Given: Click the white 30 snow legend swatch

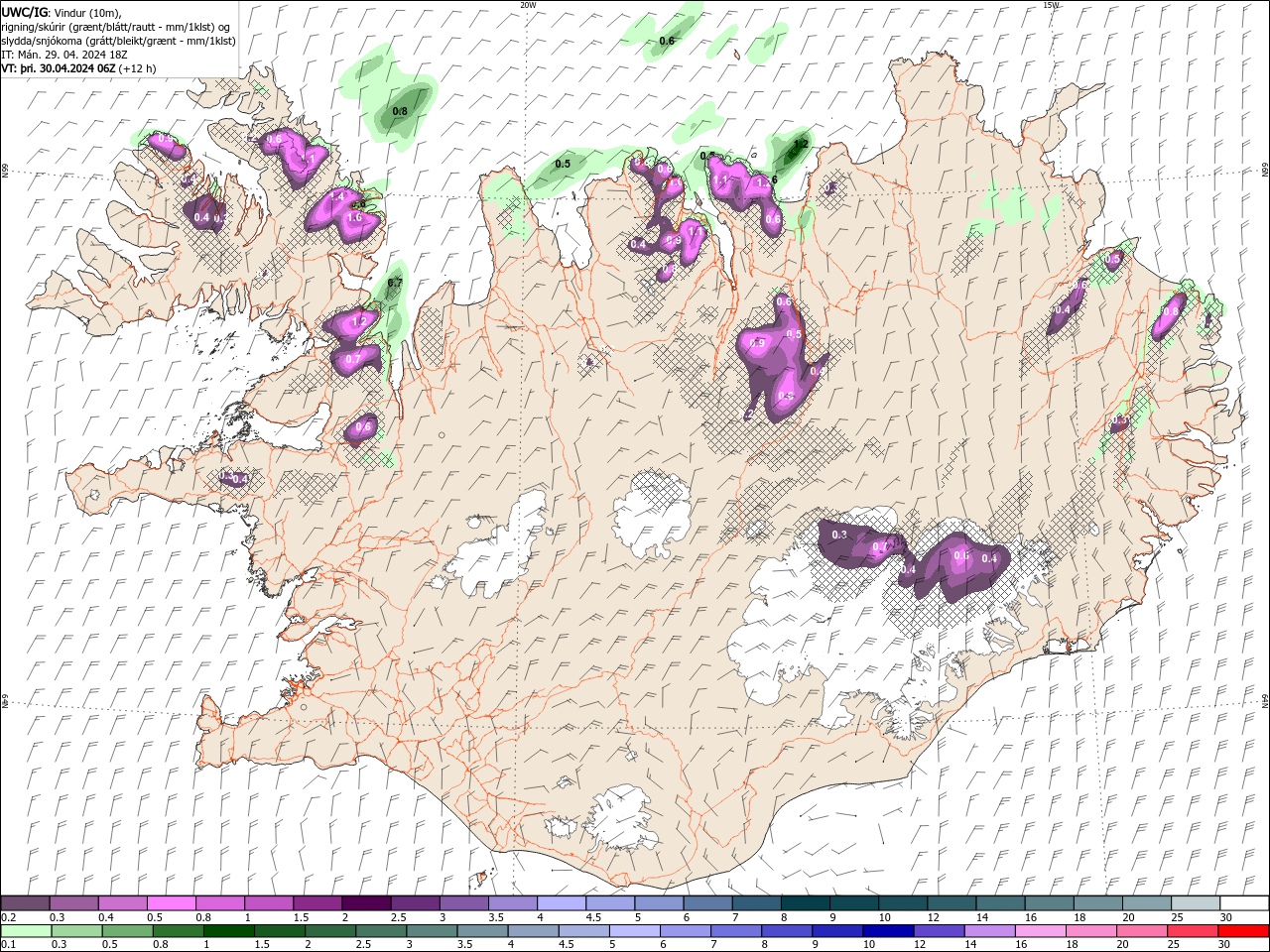Looking at the screenshot, I should pos(1243,903).
